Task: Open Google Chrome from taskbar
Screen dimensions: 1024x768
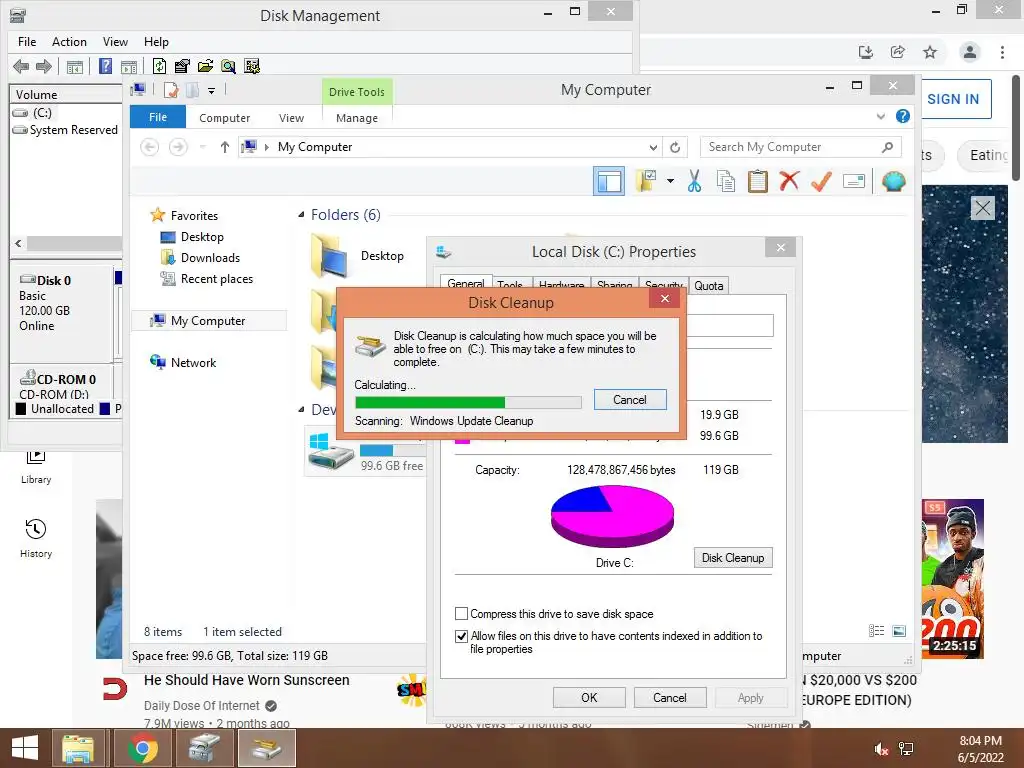Action: (x=143, y=748)
